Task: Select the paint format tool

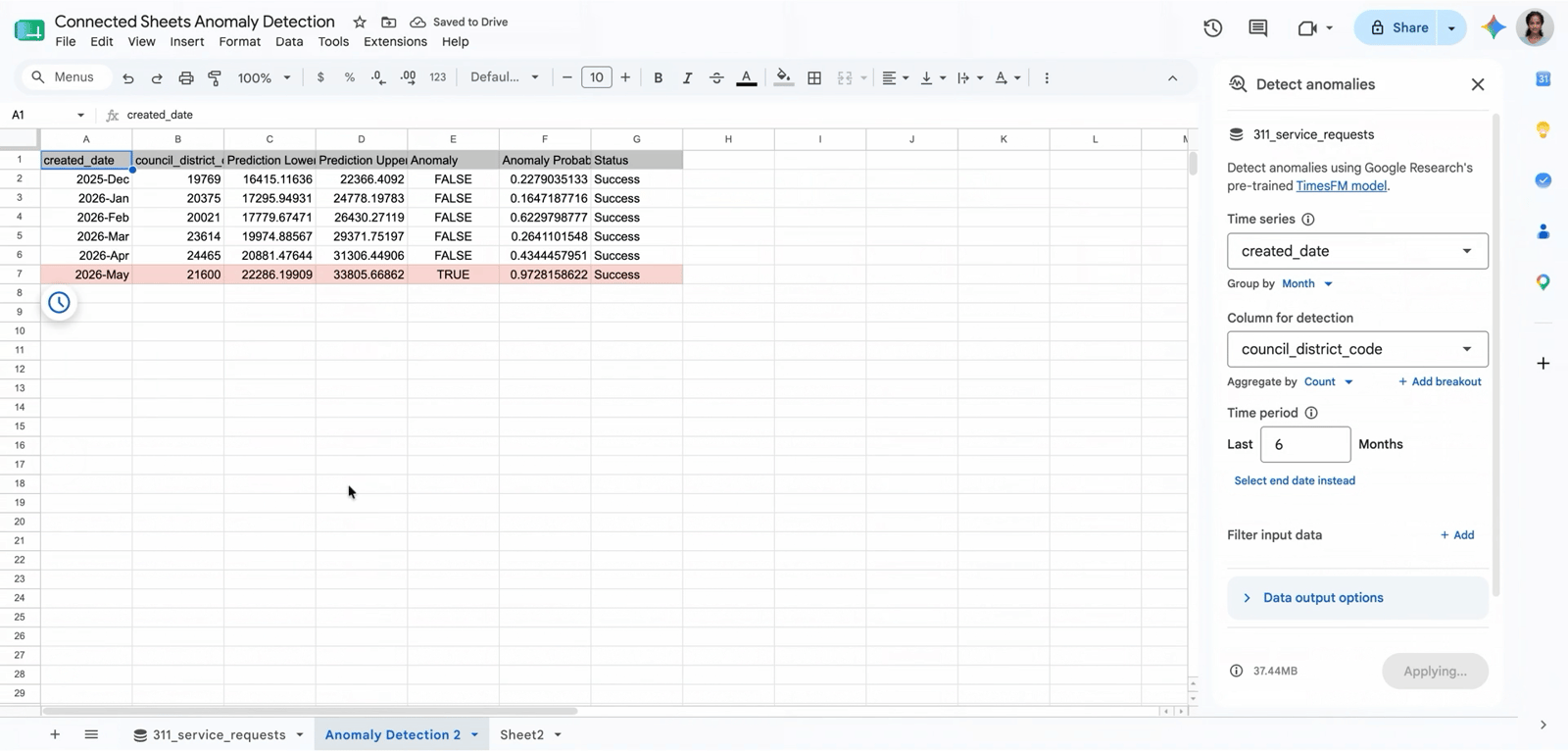Action: pyautogui.click(x=215, y=77)
